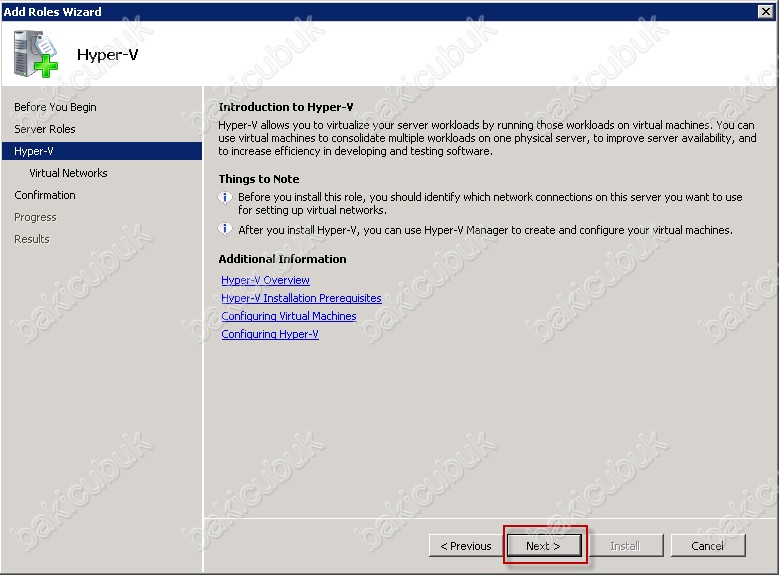Viewport: 779px width, 576px height.
Task: Open the Configuring Hyper-V link
Action: coord(270,334)
